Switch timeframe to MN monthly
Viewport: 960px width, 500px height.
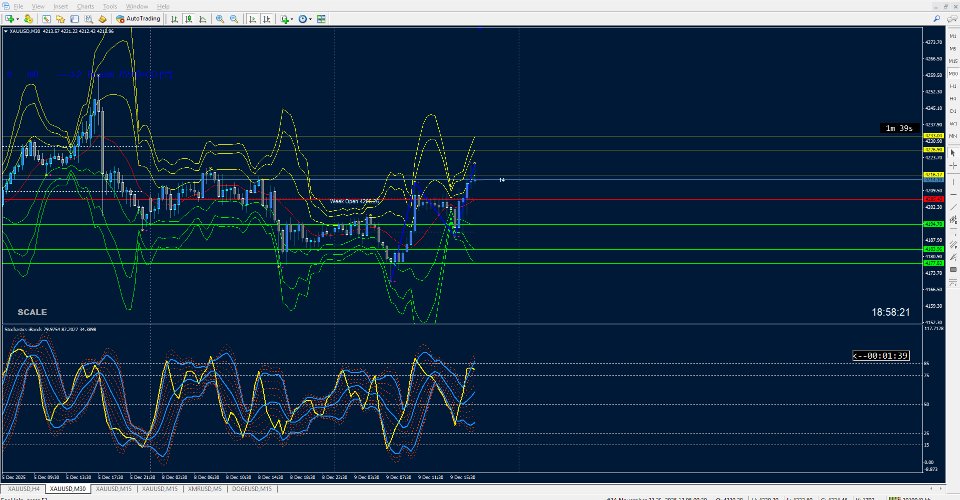click(x=953, y=136)
